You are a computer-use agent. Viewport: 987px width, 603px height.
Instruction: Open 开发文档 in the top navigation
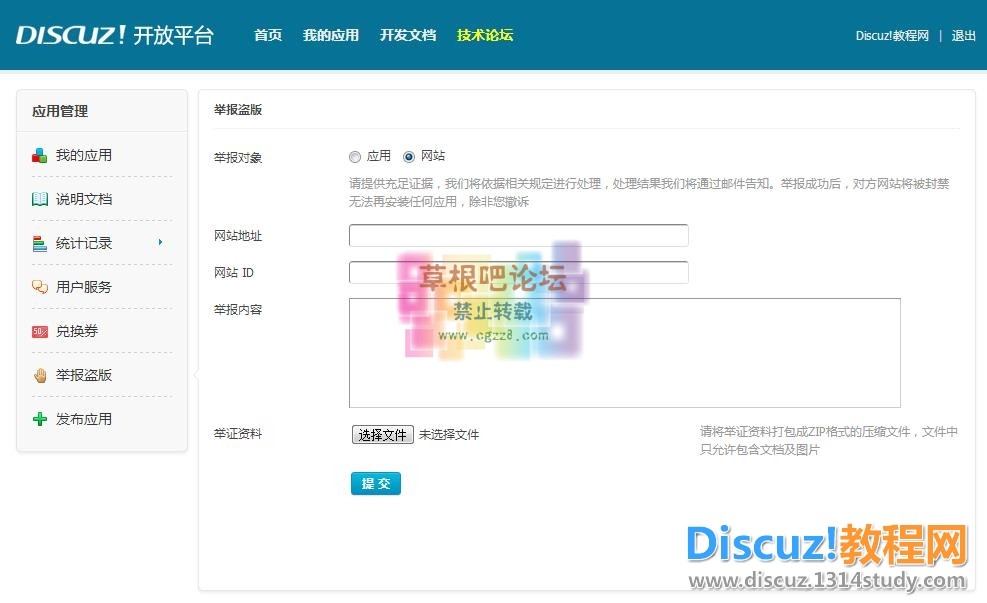(x=408, y=35)
